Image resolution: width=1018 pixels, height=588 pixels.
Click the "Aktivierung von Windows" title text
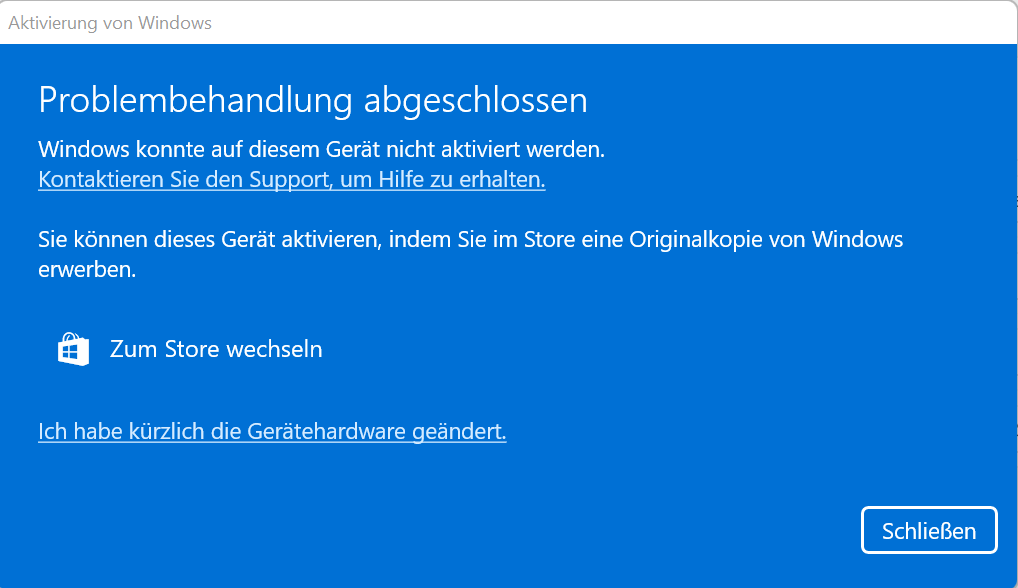pyautogui.click(x=110, y=23)
